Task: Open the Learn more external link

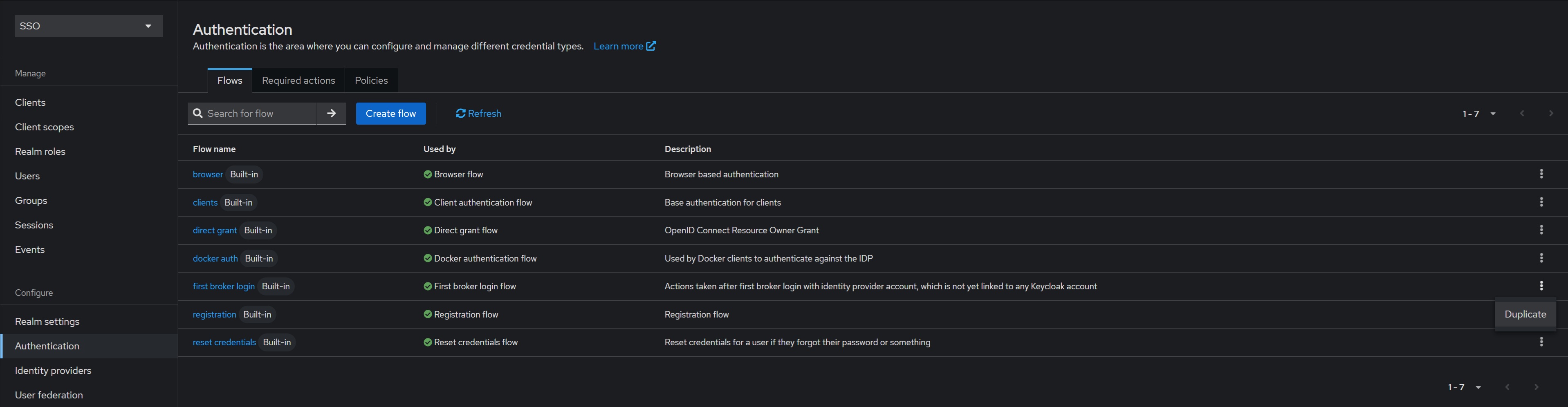Action: tap(624, 46)
